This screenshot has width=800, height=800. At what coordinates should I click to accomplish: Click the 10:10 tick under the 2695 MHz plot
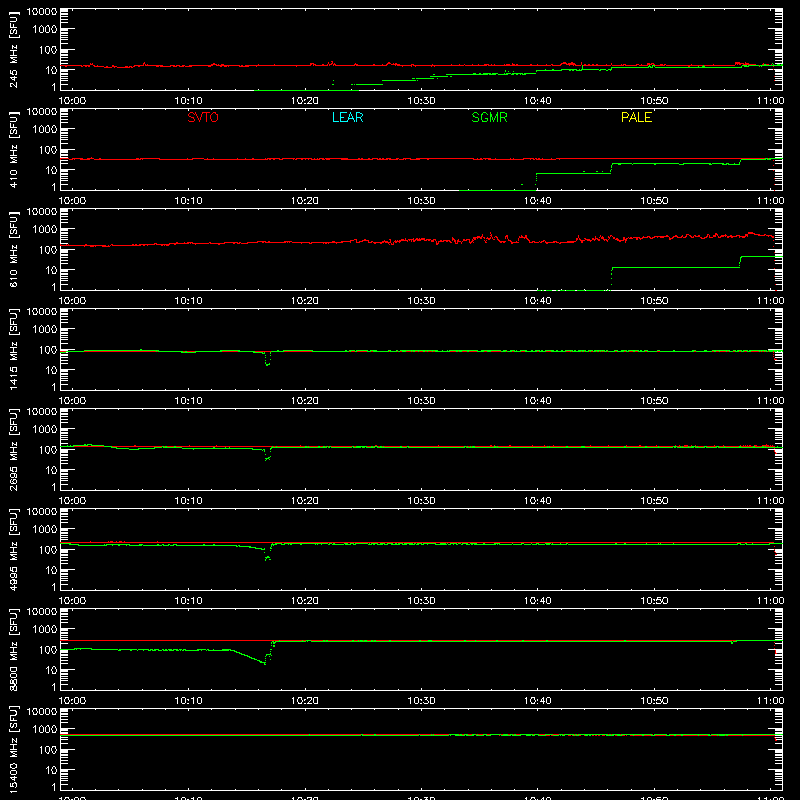pos(188,501)
